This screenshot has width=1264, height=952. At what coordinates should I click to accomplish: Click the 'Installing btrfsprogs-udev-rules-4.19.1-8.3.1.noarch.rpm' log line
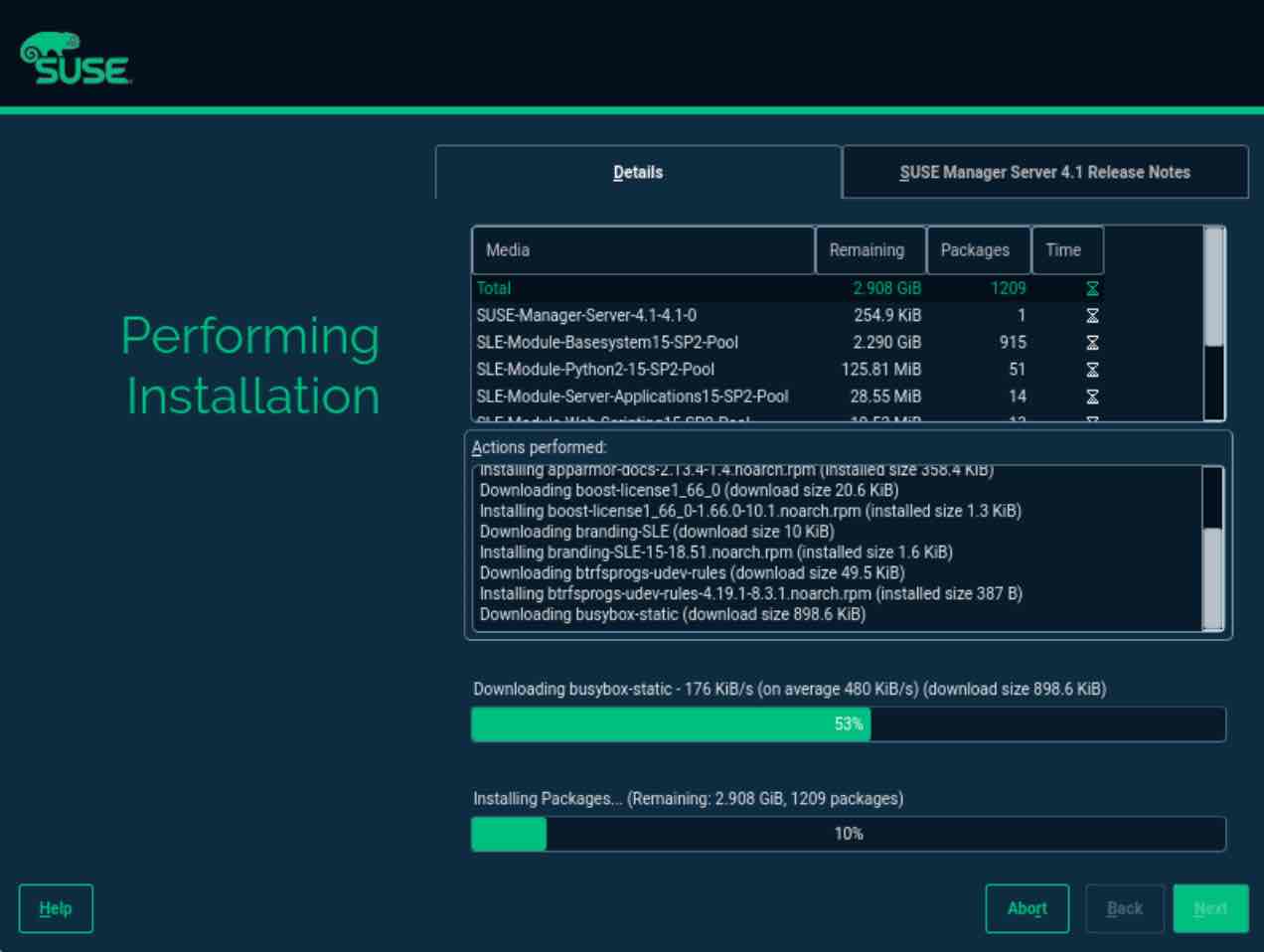(x=750, y=594)
